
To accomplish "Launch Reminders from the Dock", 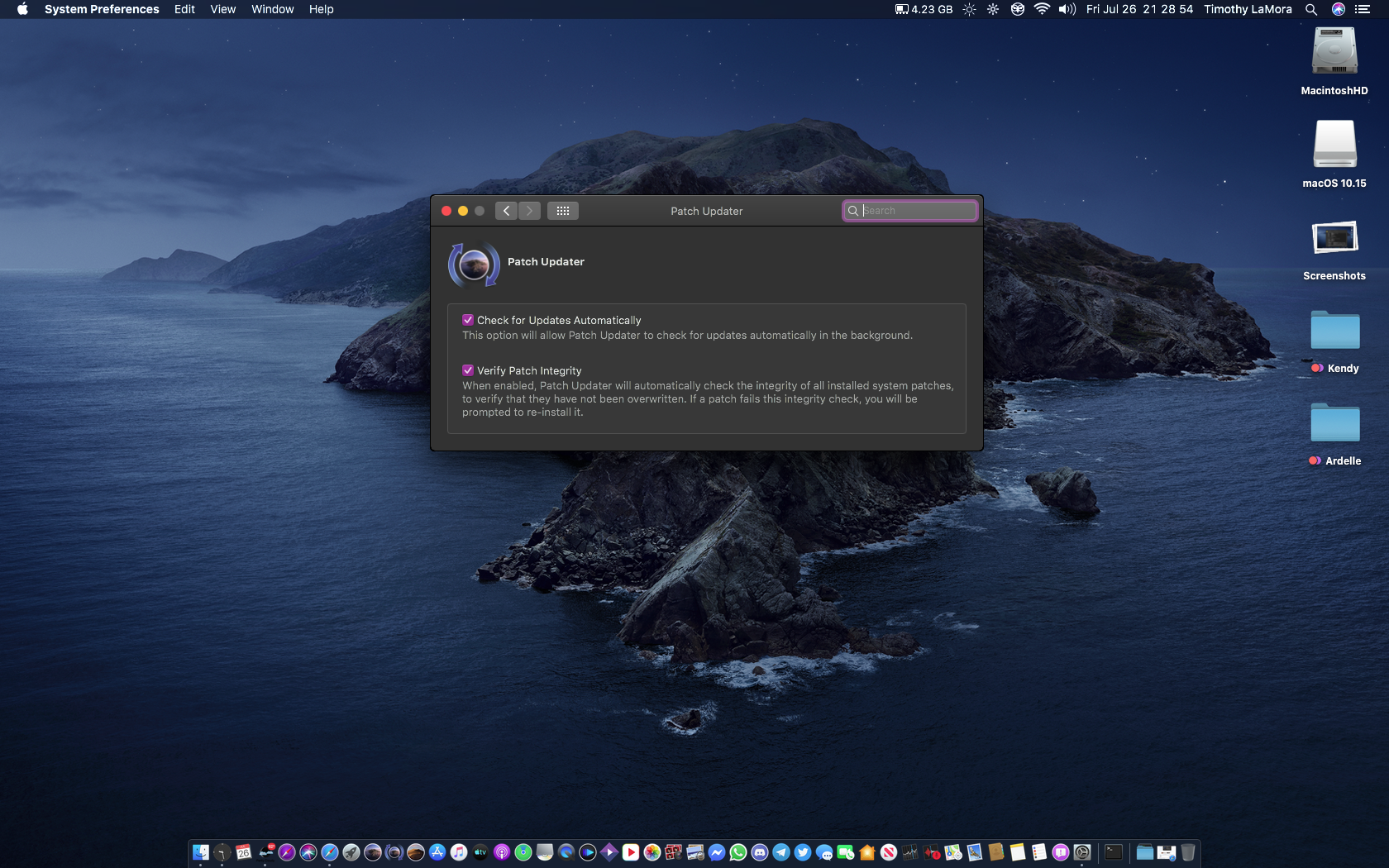I will [1039, 852].
